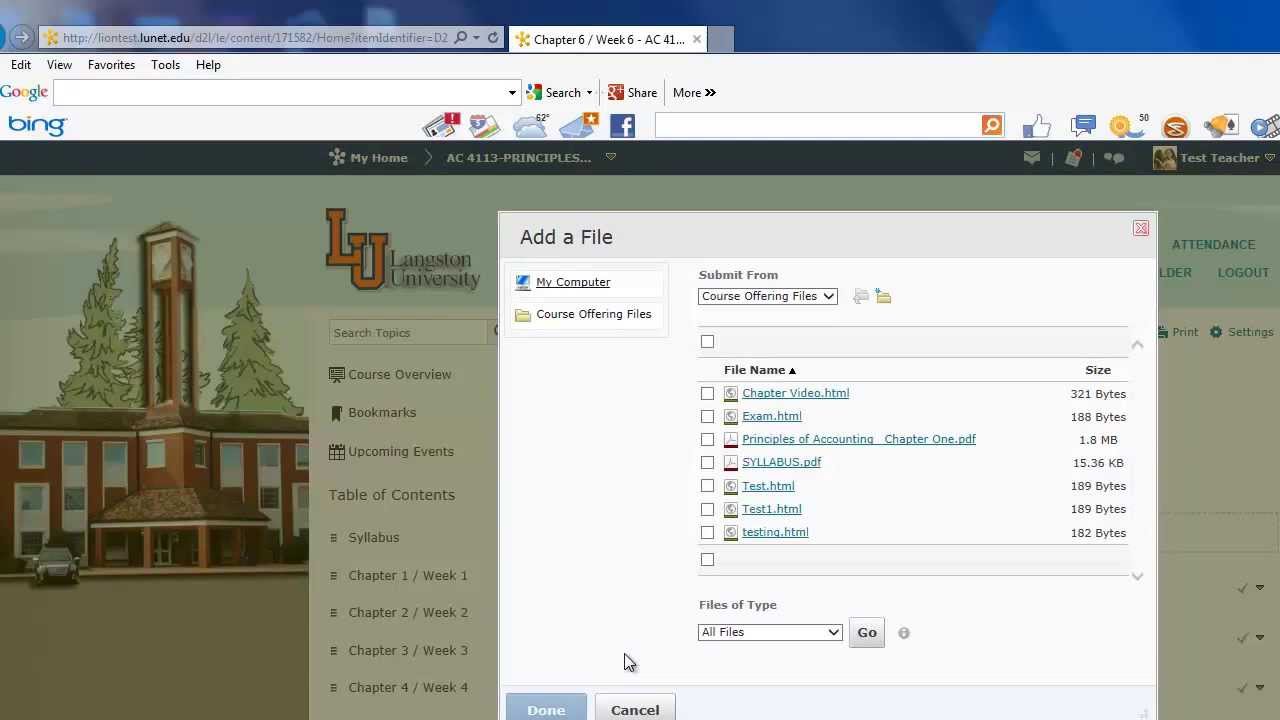Open the Tools menu
Screen dimensions: 1280x720
point(166,65)
